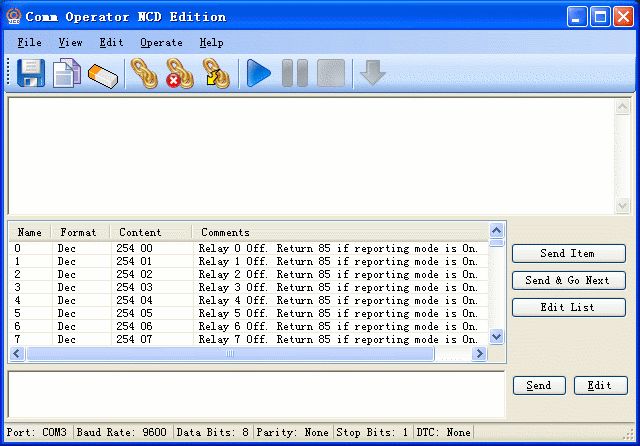The height and width of the screenshot is (446, 640).
Task: Click comment 'Relay 7 Off. Return 85...'
Action: (x=338, y=339)
